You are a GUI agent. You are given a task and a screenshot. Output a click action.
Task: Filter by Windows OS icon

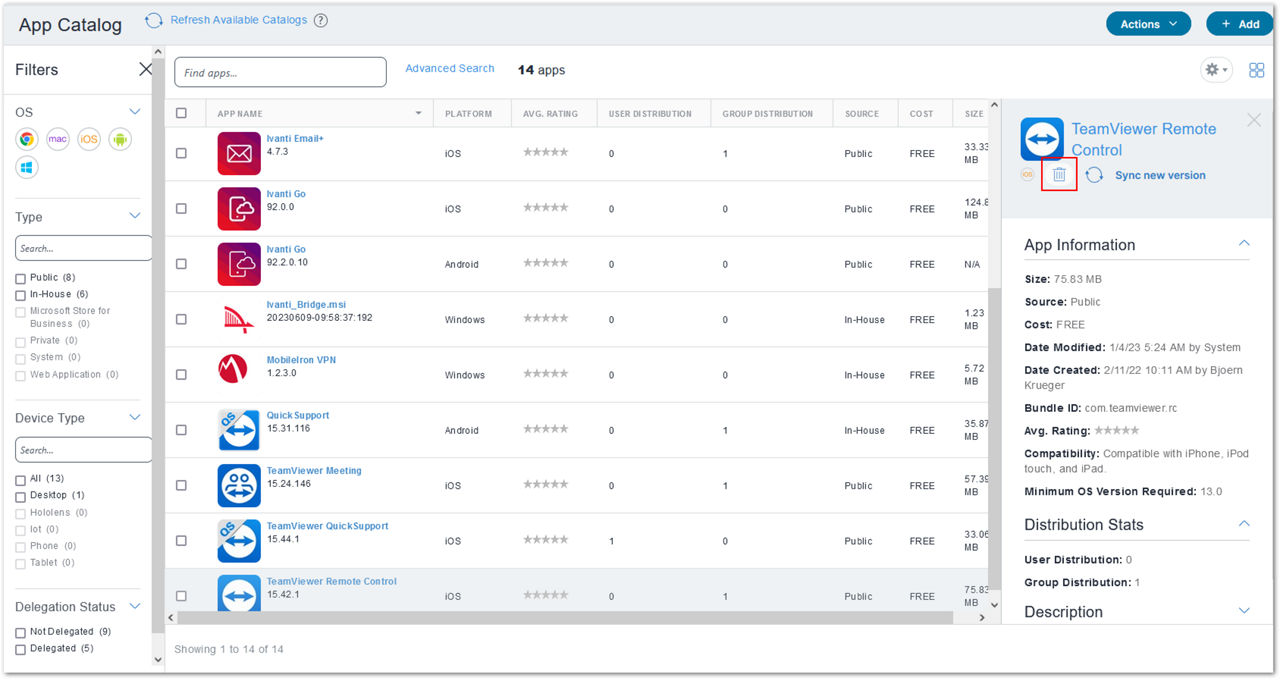pos(27,167)
